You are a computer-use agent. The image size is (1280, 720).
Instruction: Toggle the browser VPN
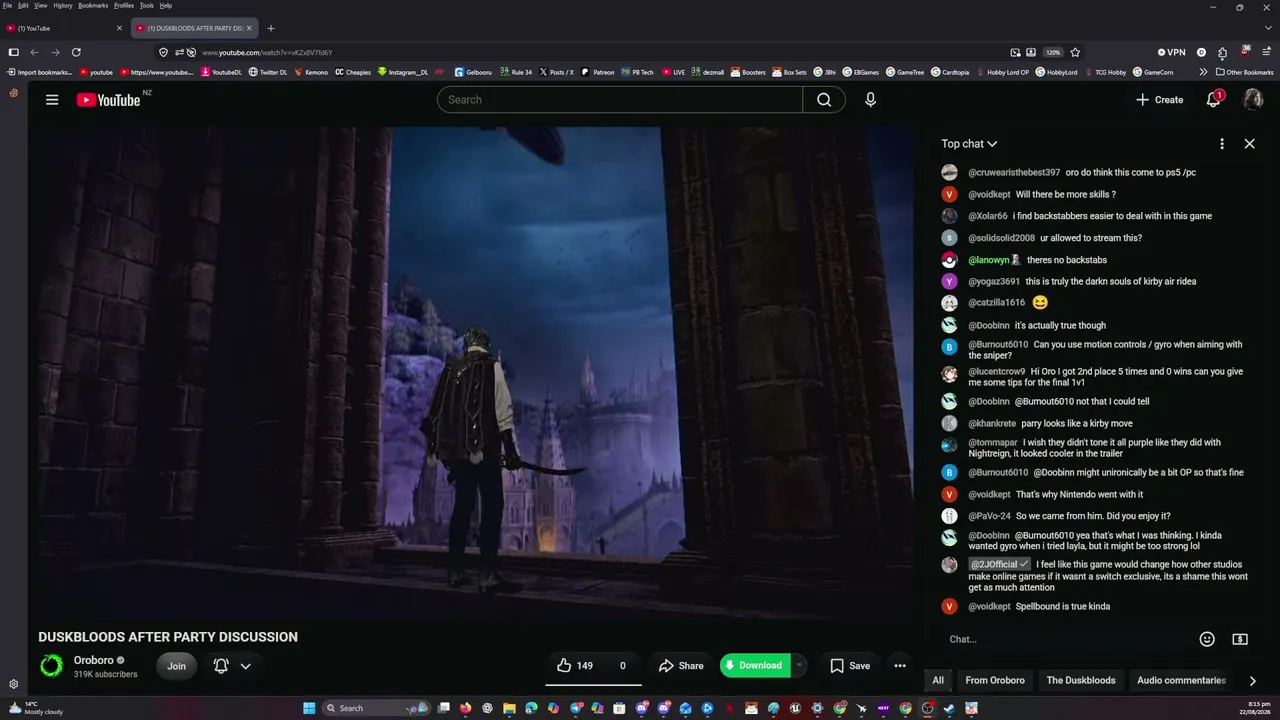(1171, 52)
